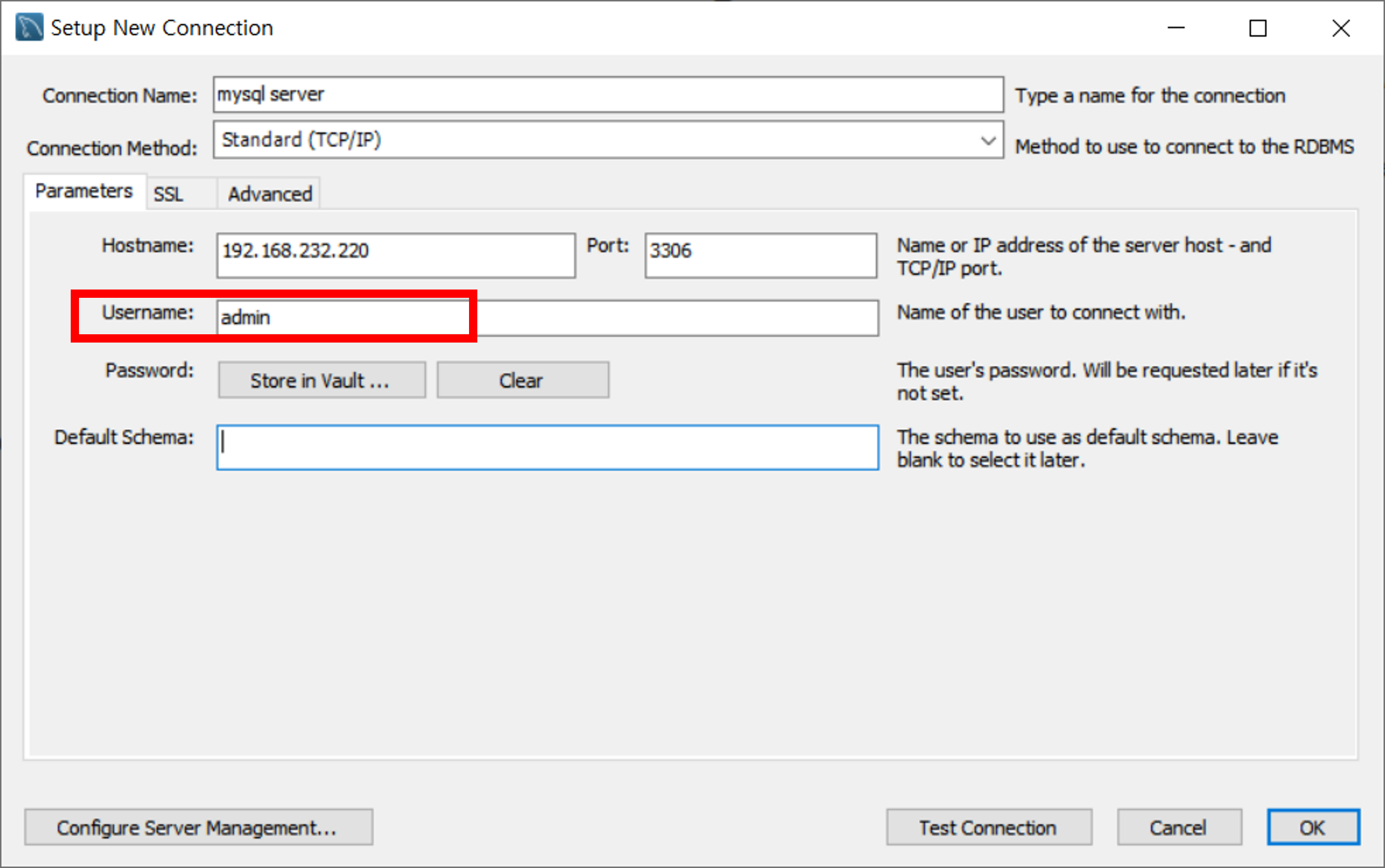
Task: Open the Advanced tab
Action: pyautogui.click(x=270, y=194)
